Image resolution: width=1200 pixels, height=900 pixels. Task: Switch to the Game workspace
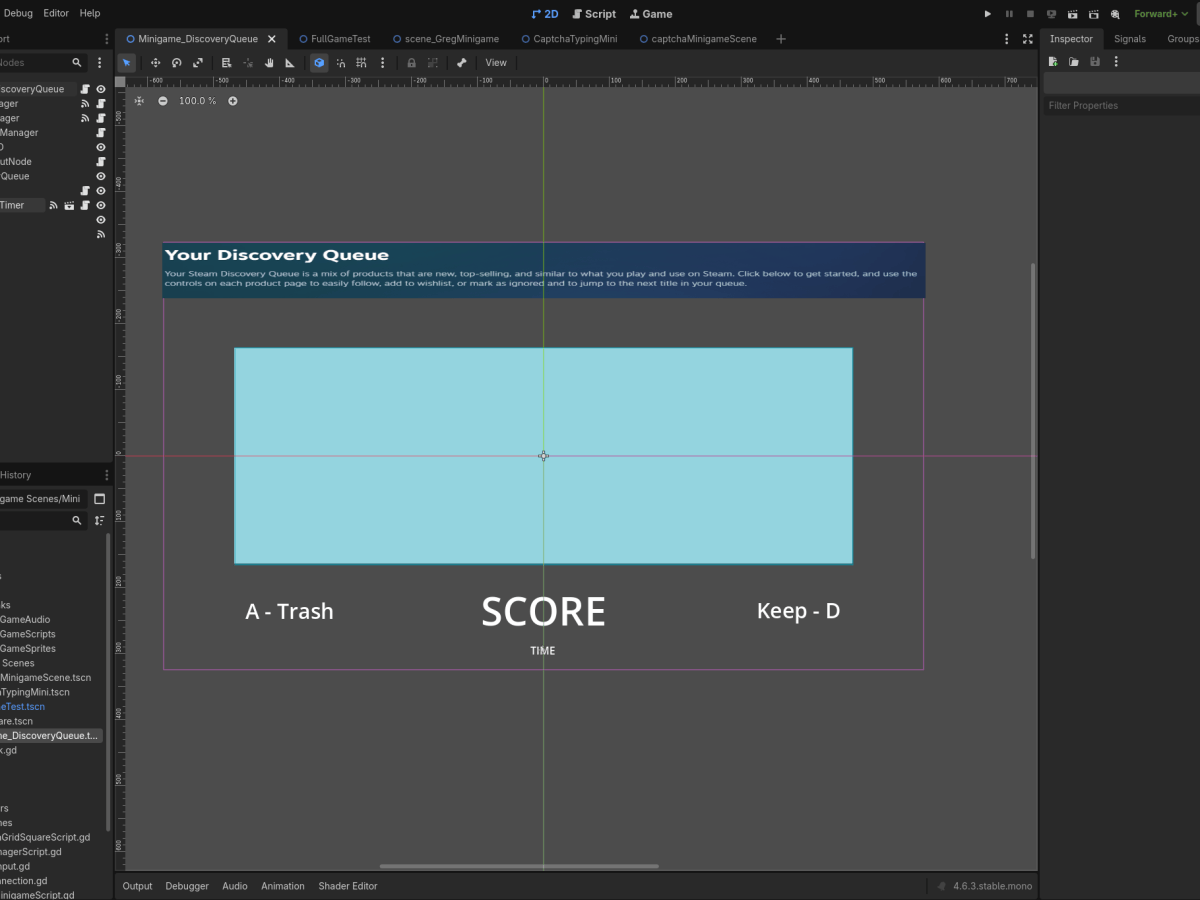click(651, 14)
